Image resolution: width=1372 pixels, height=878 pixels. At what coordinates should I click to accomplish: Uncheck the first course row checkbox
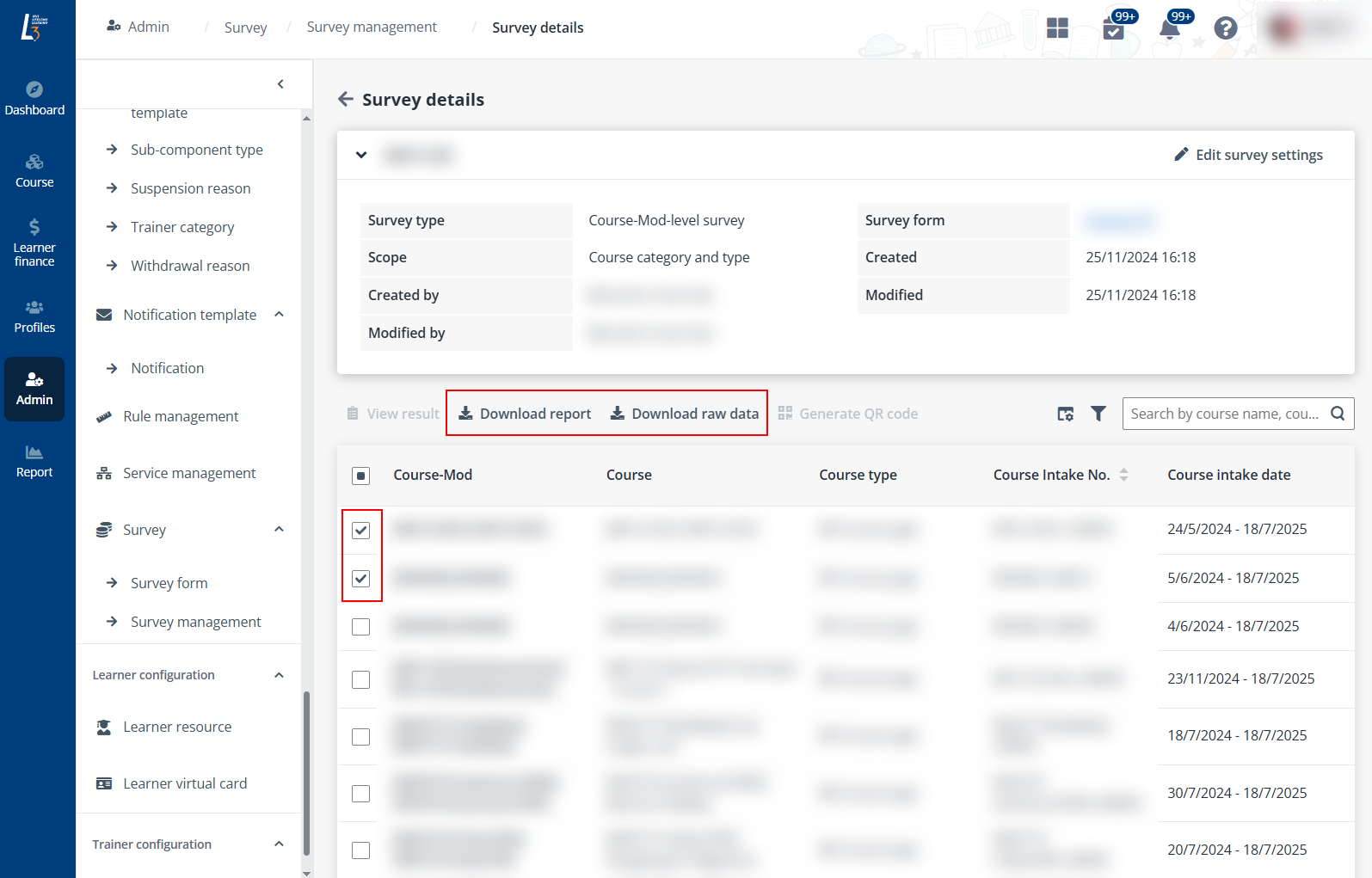(x=361, y=531)
